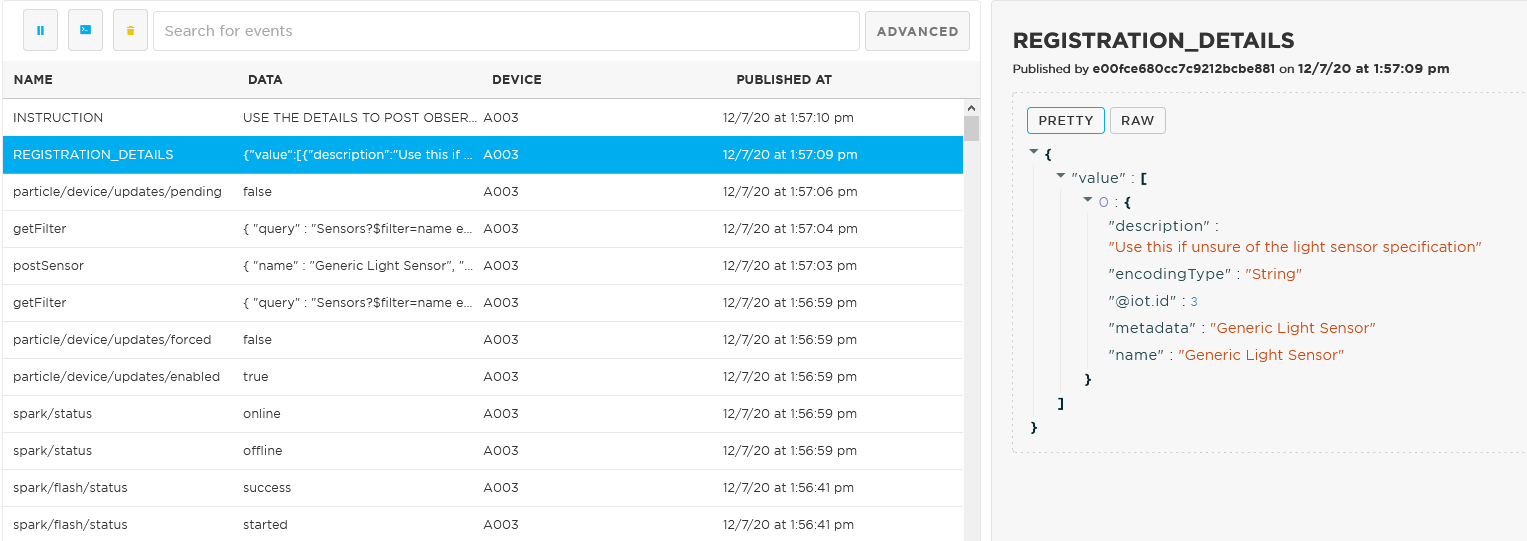The height and width of the screenshot is (541, 1527).
Task: Click the DATA column header
Action: click(265, 80)
